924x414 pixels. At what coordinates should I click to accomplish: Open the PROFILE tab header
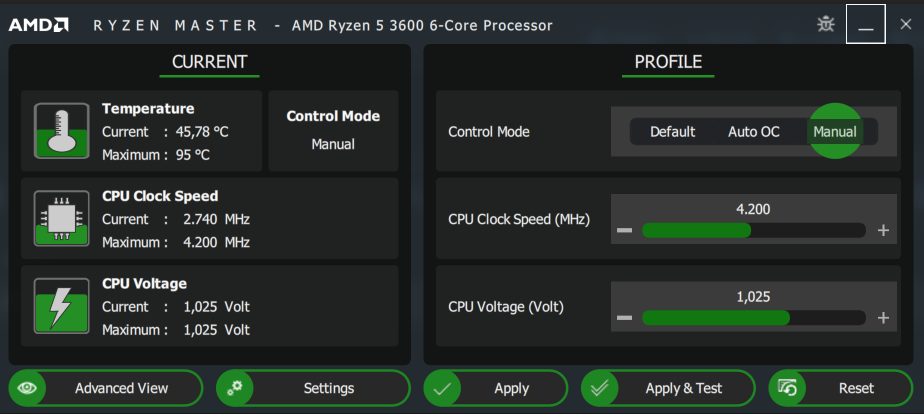coord(668,62)
